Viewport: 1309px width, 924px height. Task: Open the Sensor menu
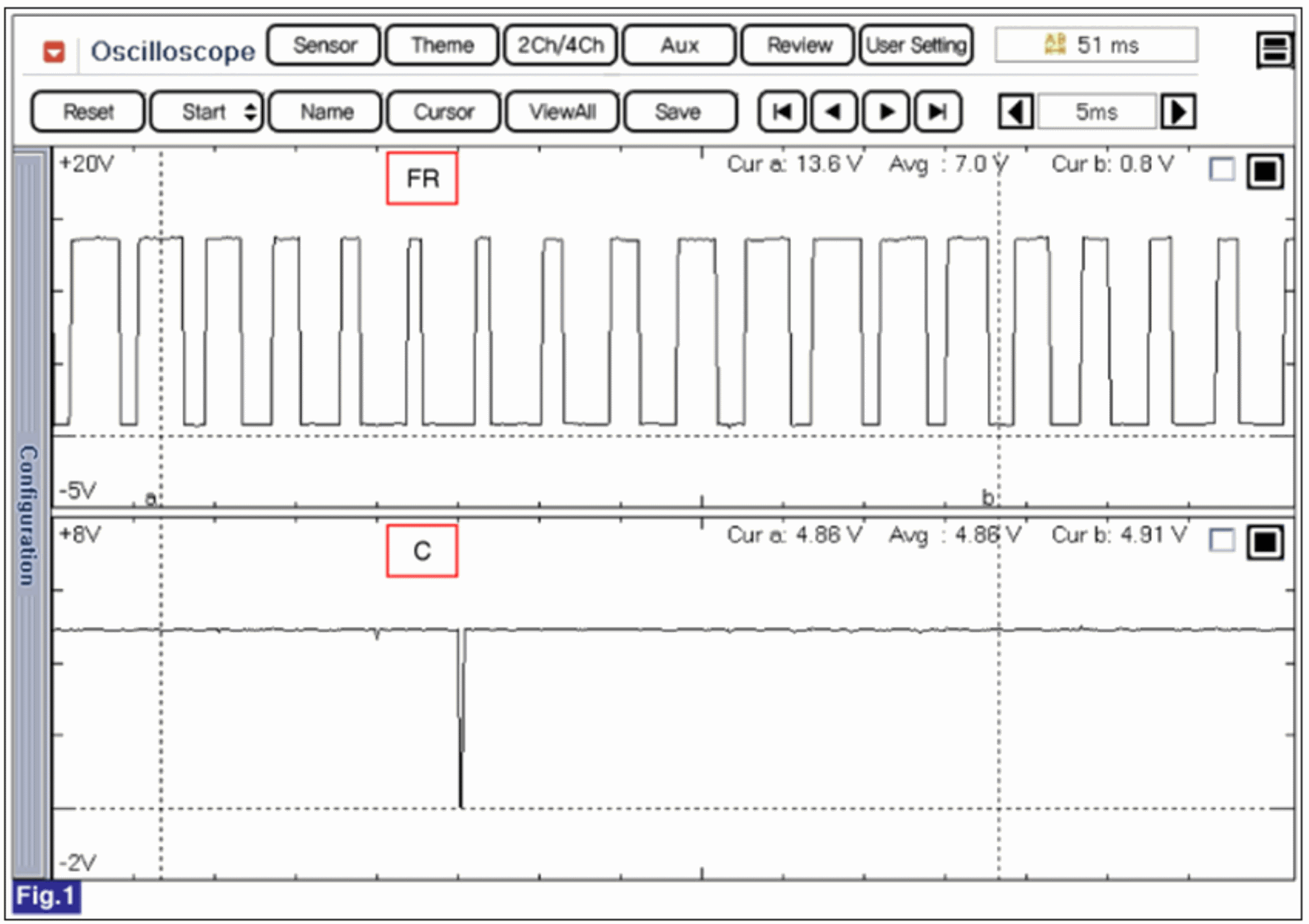324,45
